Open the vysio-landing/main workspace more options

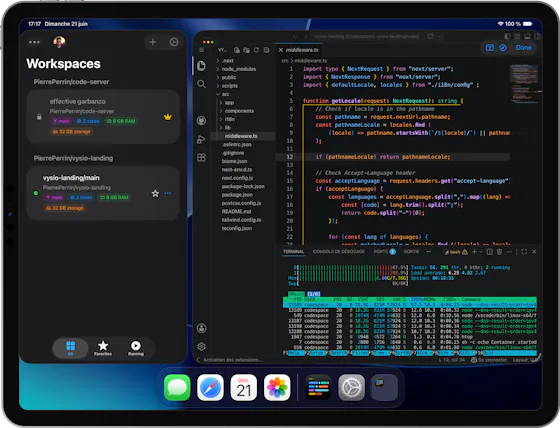(168, 193)
